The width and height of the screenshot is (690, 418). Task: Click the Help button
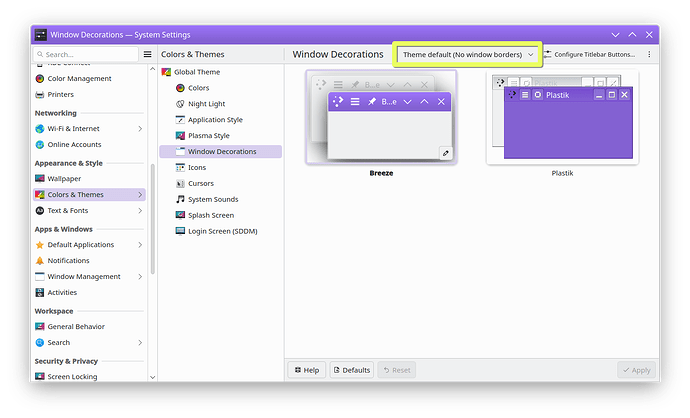pyautogui.click(x=307, y=370)
